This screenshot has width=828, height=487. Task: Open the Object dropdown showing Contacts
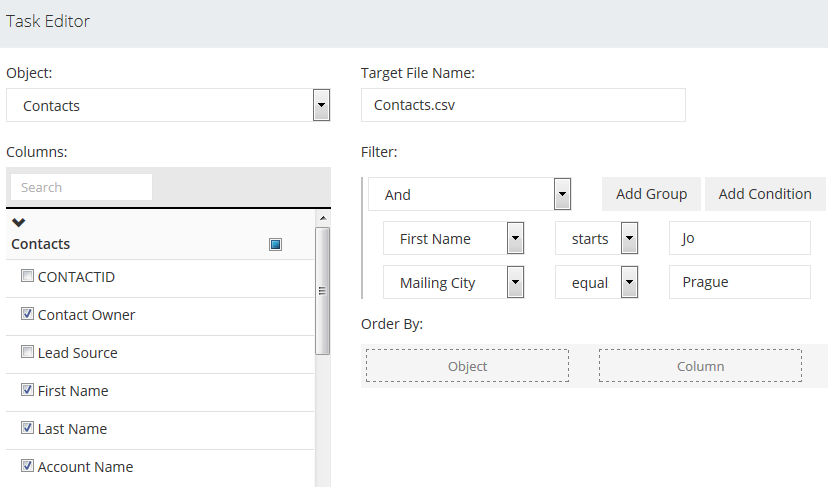(x=321, y=105)
